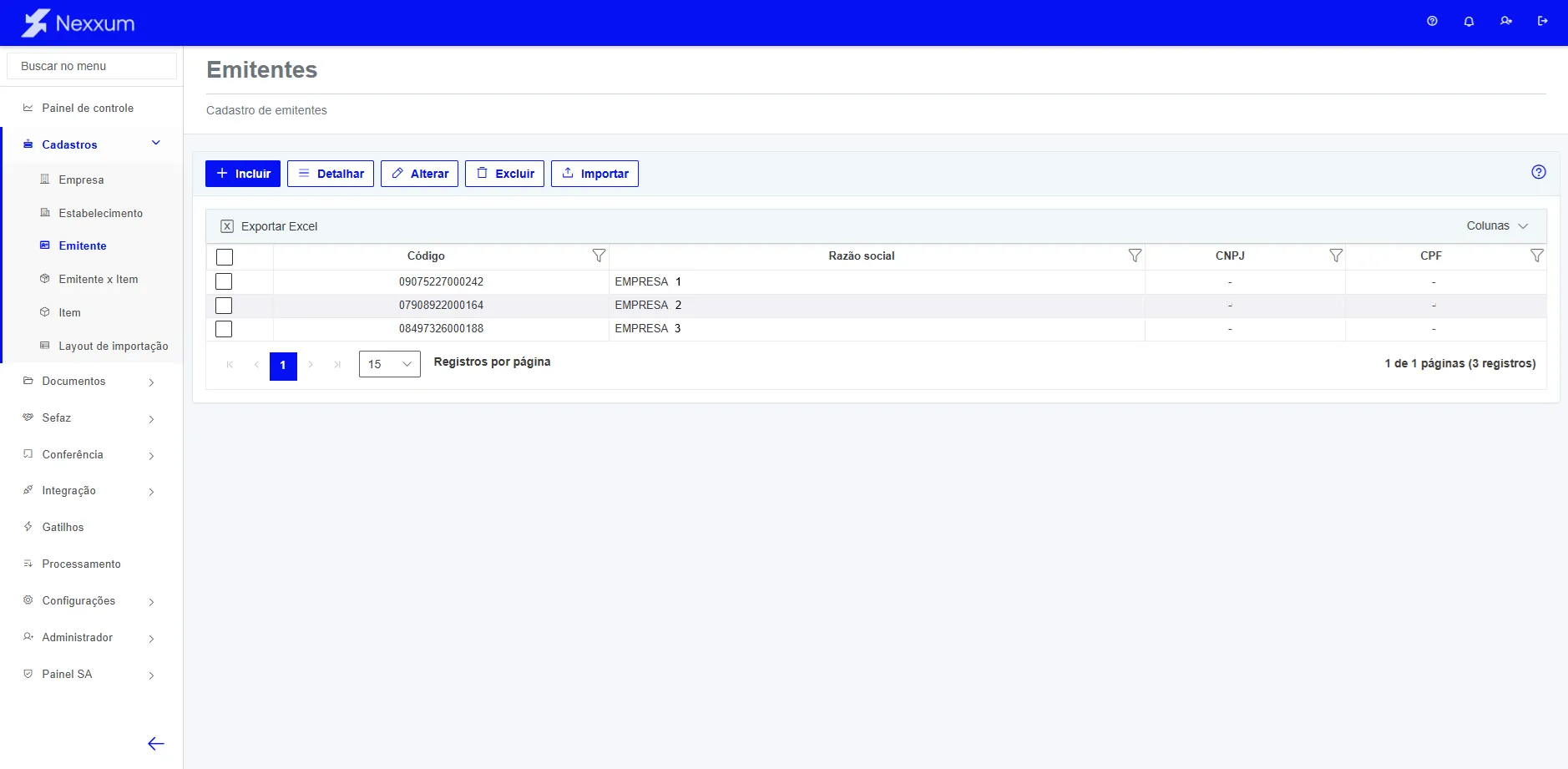This screenshot has width=1568, height=769.
Task: Collapse the Cadastros menu section
Action: coord(155,144)
